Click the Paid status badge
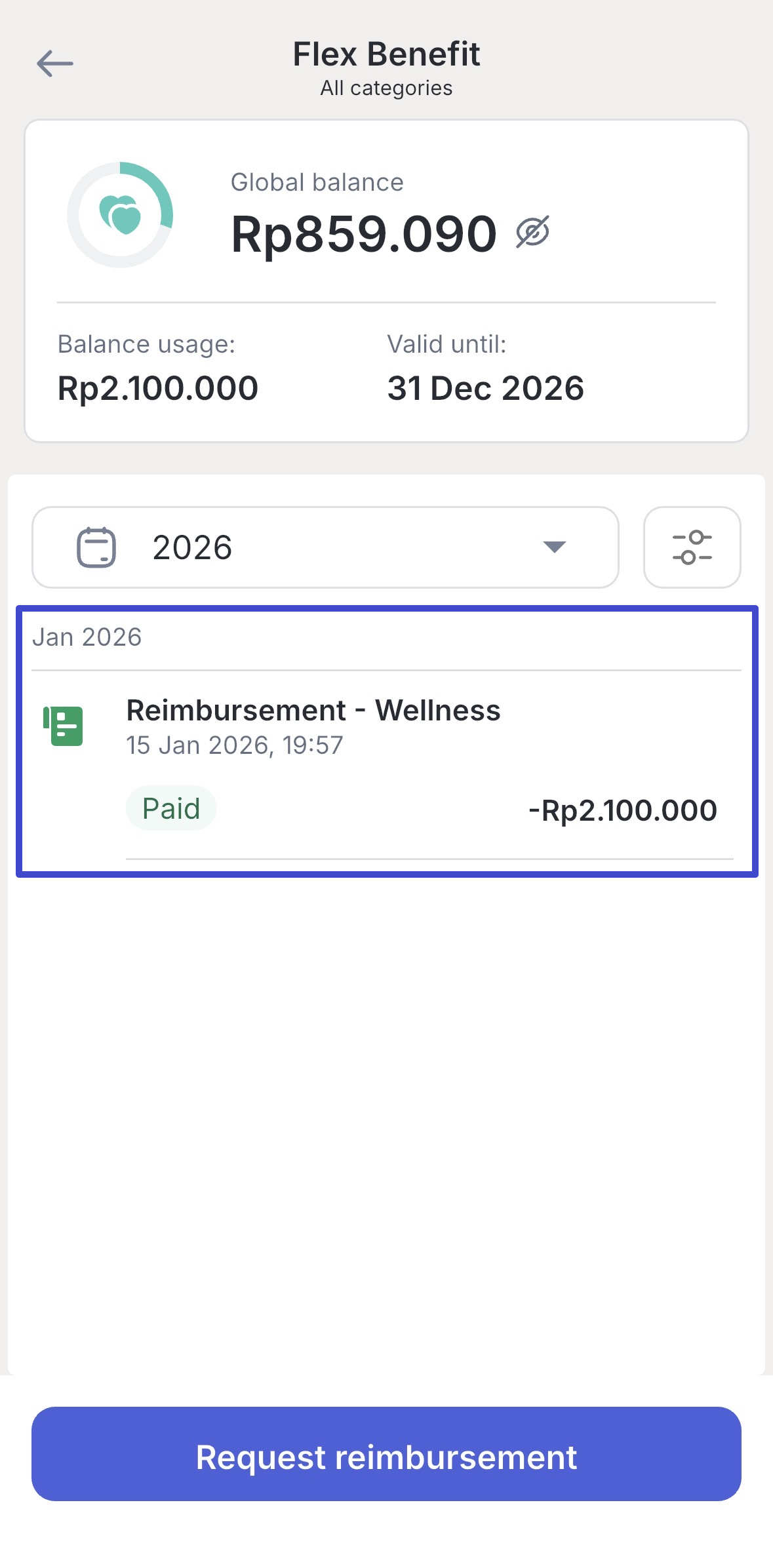The image size is (773, 1568). pyautogui.click(x=171, y=808)
